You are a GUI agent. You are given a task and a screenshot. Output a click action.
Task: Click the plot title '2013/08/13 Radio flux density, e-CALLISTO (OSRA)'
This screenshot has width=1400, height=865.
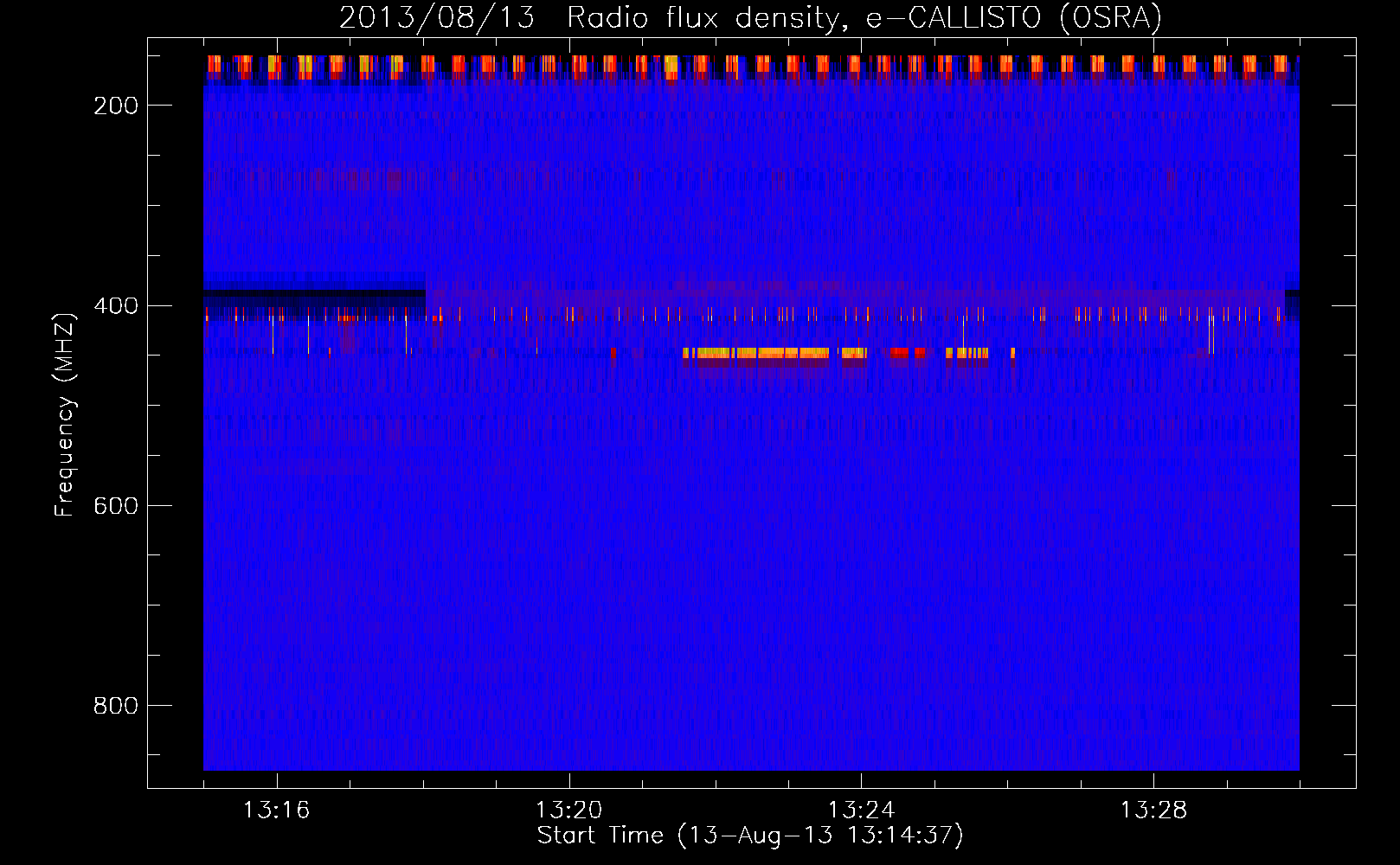click(750, 17)
